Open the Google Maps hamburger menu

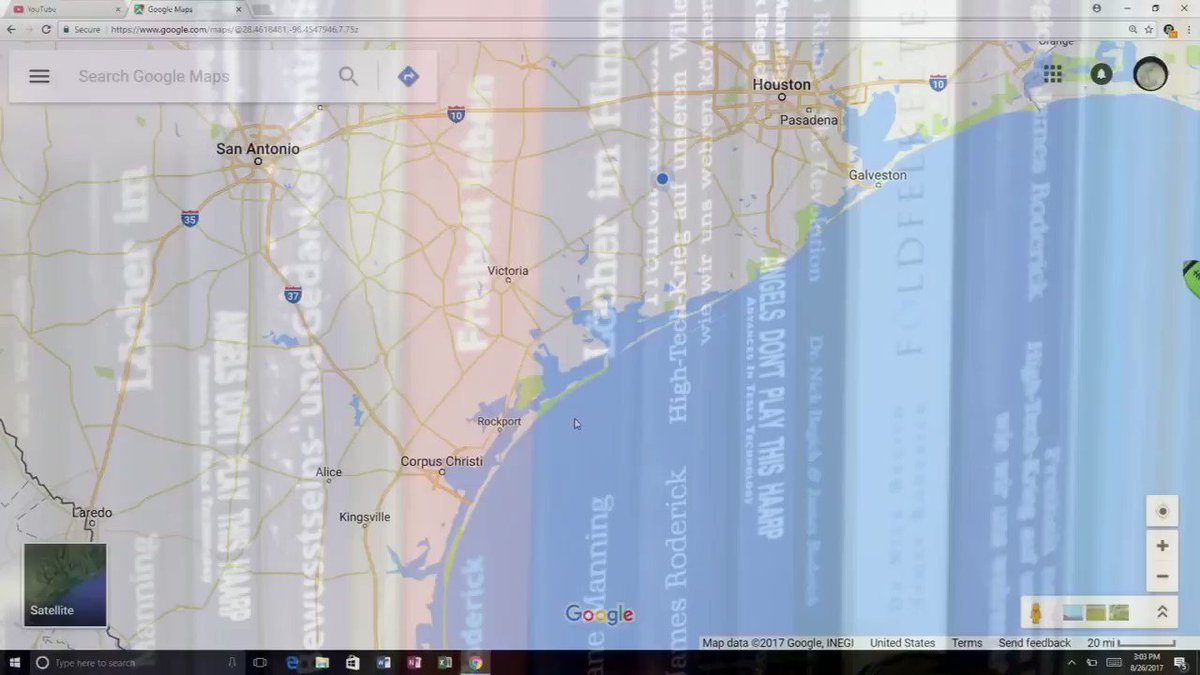pyautogui.click(x=39, y=76)
